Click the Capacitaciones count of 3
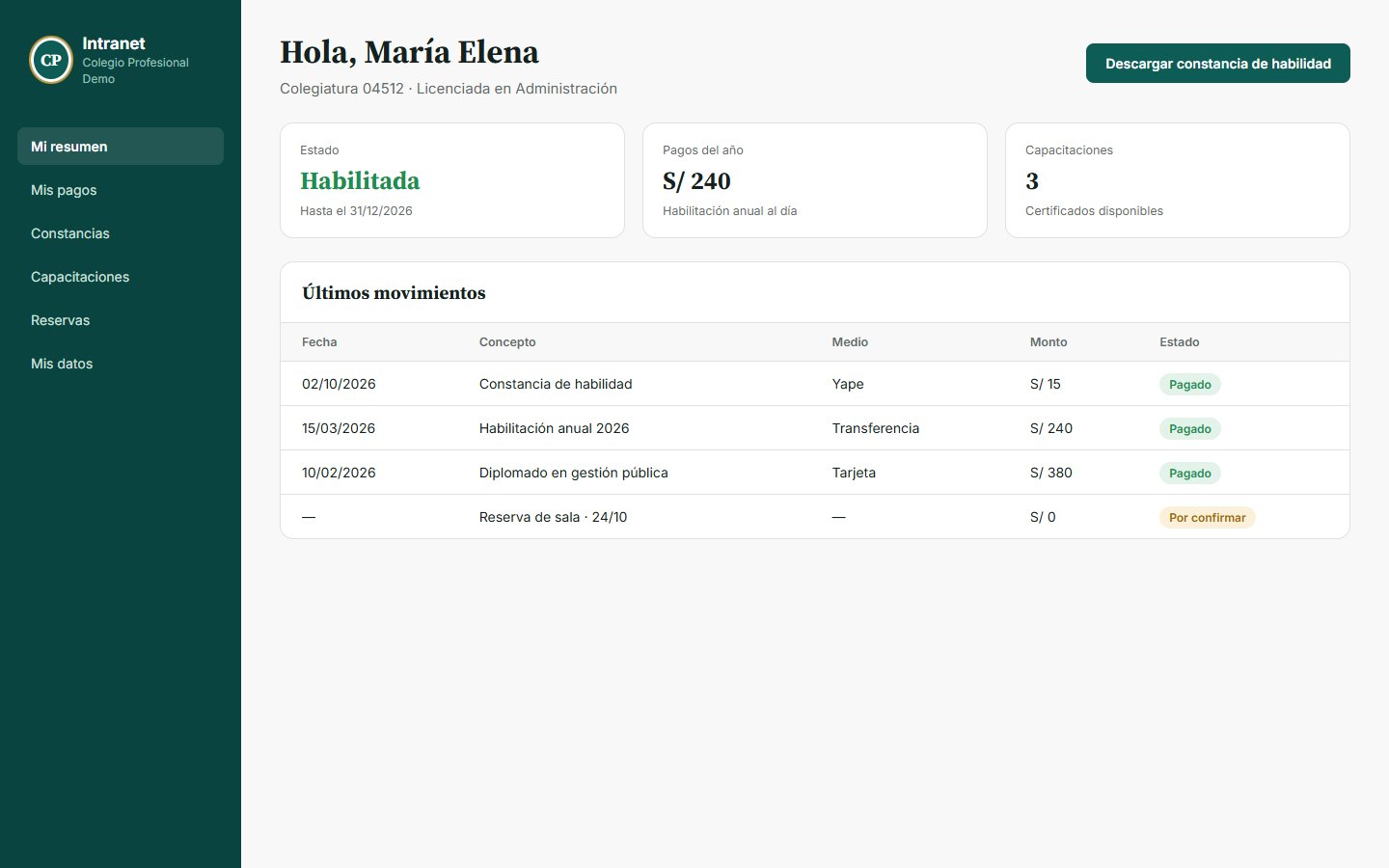The width and height of the screenshot is (1389, 868). click(1032, 181)
